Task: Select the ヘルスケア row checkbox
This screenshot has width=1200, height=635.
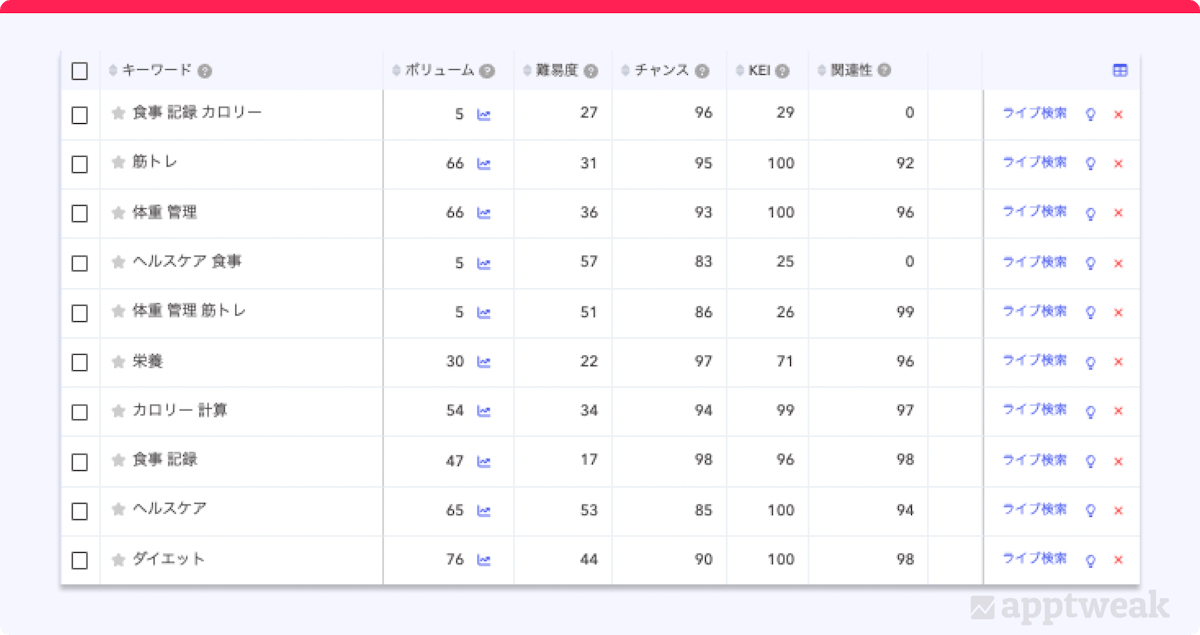Action: coord(80,511)
